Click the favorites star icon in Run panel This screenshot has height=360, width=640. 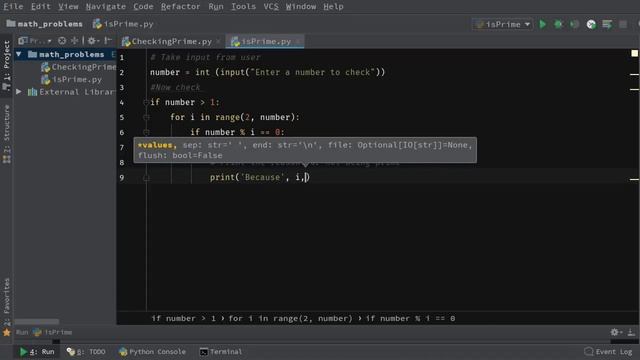[x=7, y=333]
